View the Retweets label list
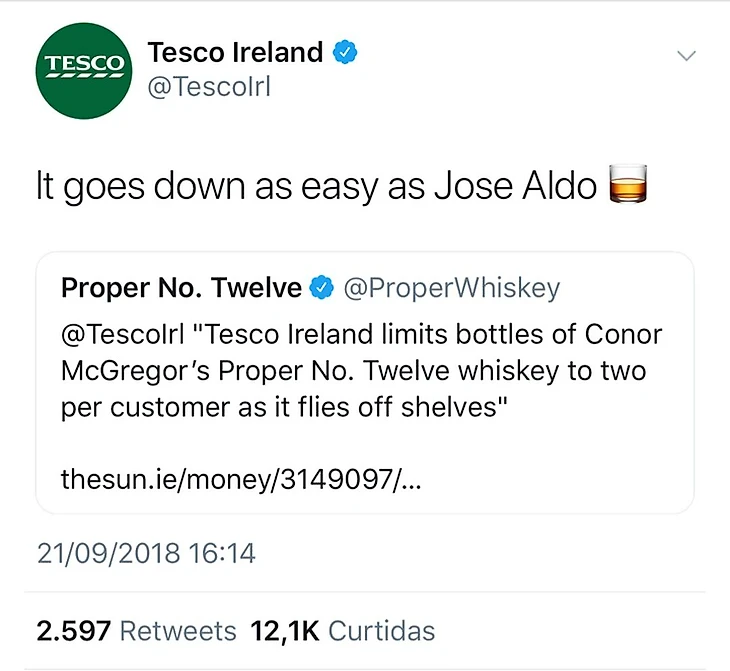The image size is (730, 671). [x=178, y=631]
